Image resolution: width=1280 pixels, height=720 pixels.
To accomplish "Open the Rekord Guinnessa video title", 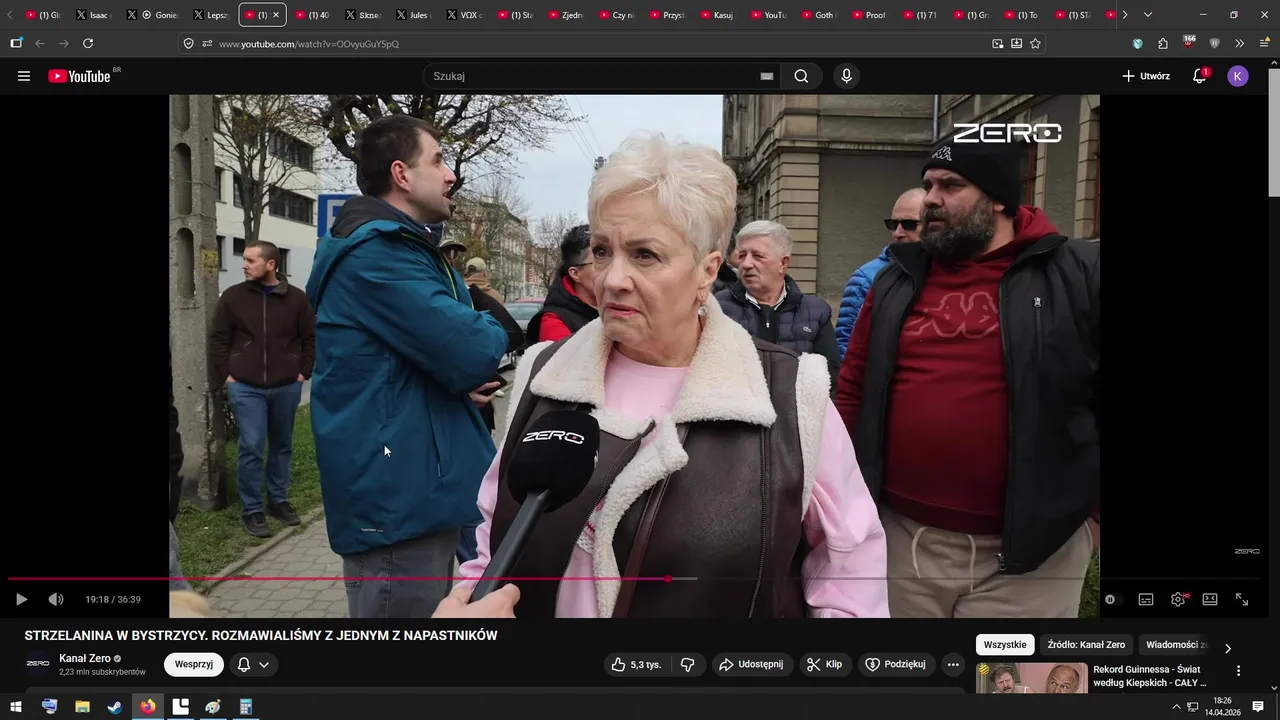I will 1149,676.
